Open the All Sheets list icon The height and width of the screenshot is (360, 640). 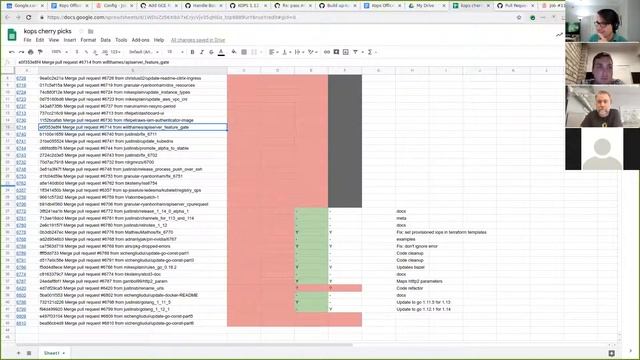[29, 353]
